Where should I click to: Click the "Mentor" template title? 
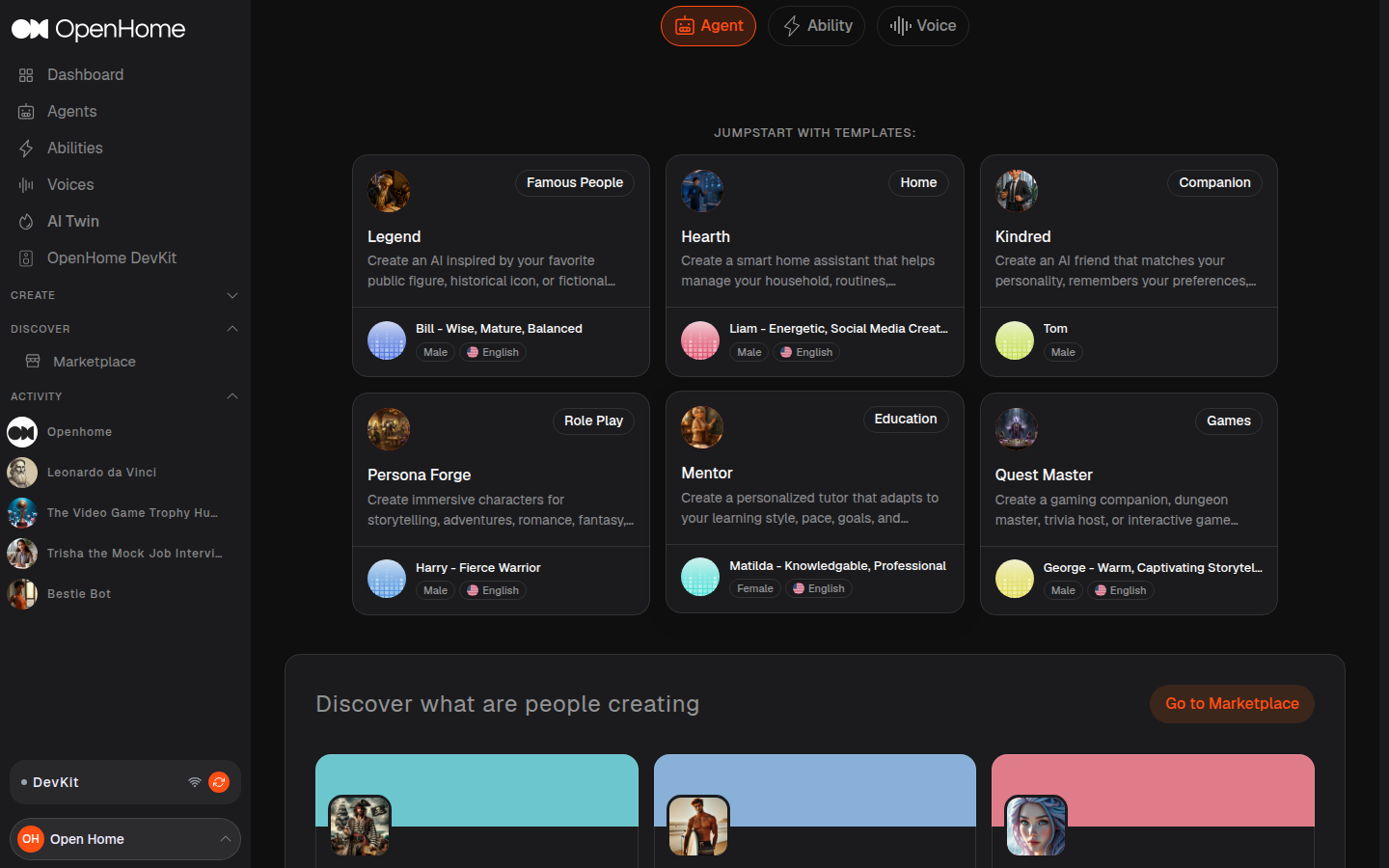(707, 474)
